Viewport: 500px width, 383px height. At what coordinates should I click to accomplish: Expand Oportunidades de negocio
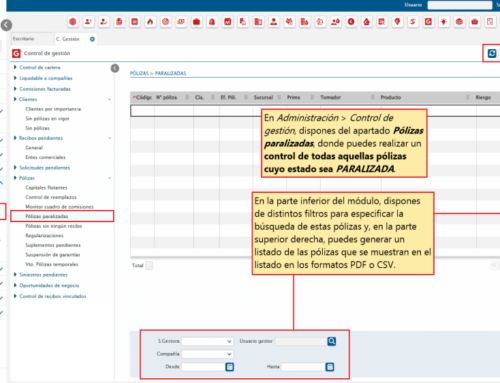tap(15, 285)
